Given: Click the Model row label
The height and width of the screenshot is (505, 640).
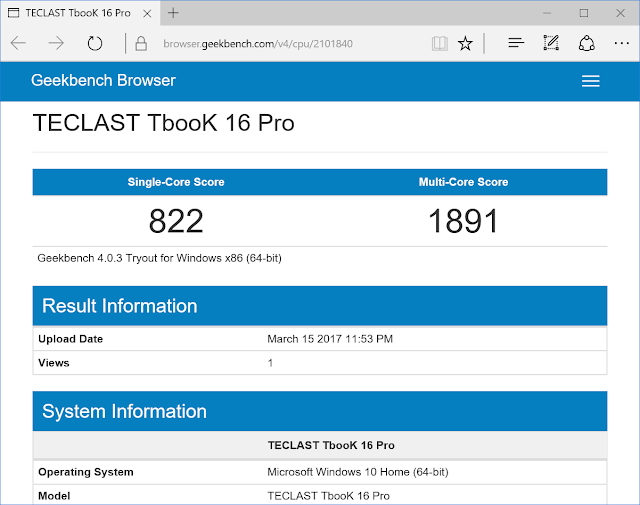Looking at the screenshot, I should click(x=54, y=496).
